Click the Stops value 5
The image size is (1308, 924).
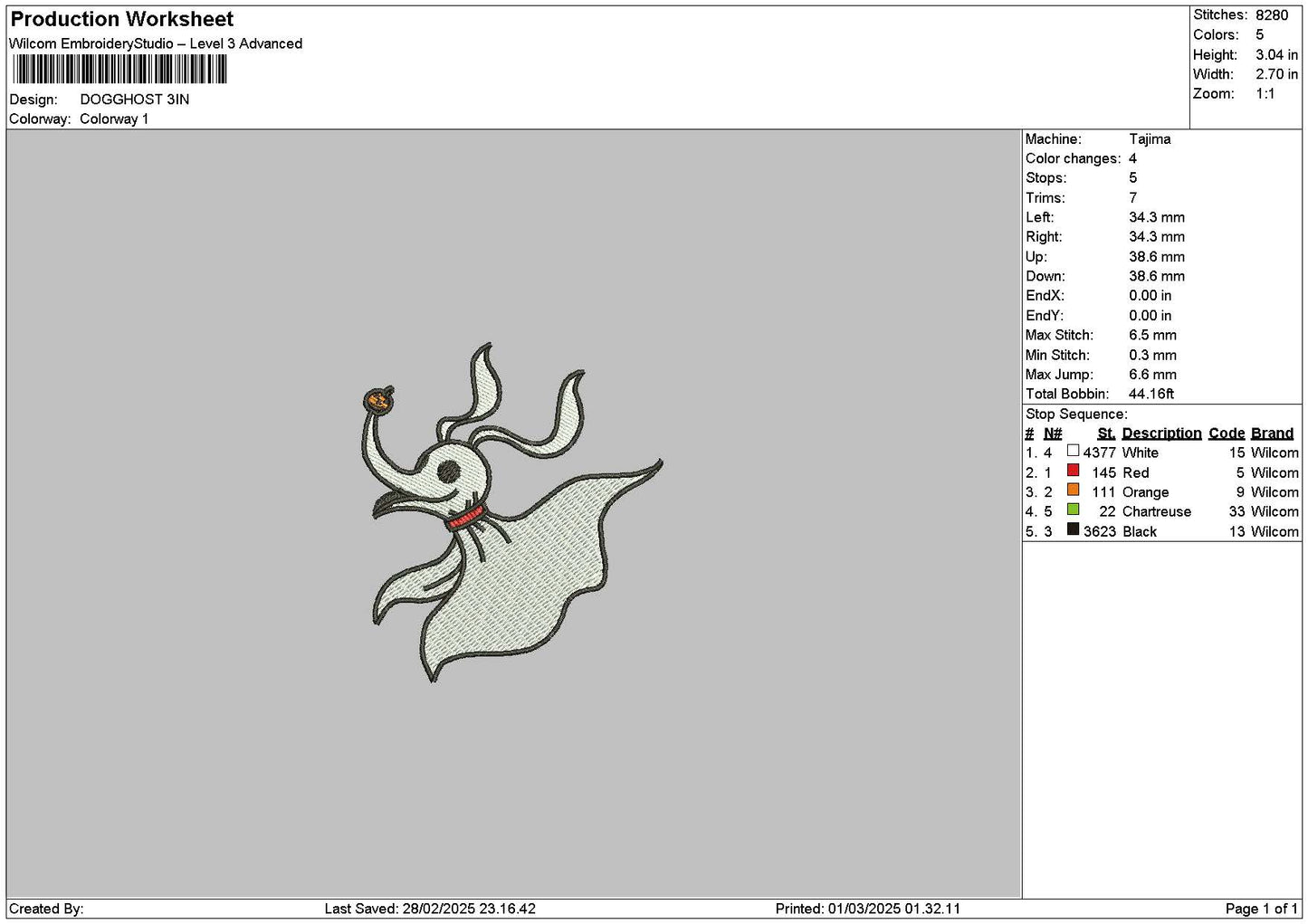tap(1132, 178)
